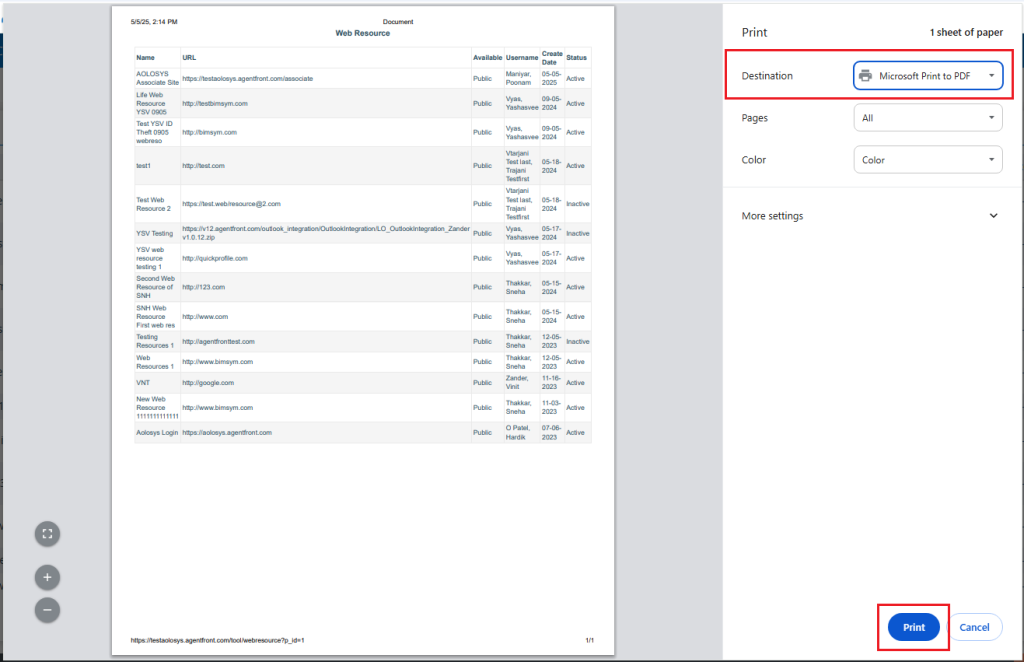The width and height of the screenshot is (1024, 662).
Task: Click the Print button
Action: [913, 627]
